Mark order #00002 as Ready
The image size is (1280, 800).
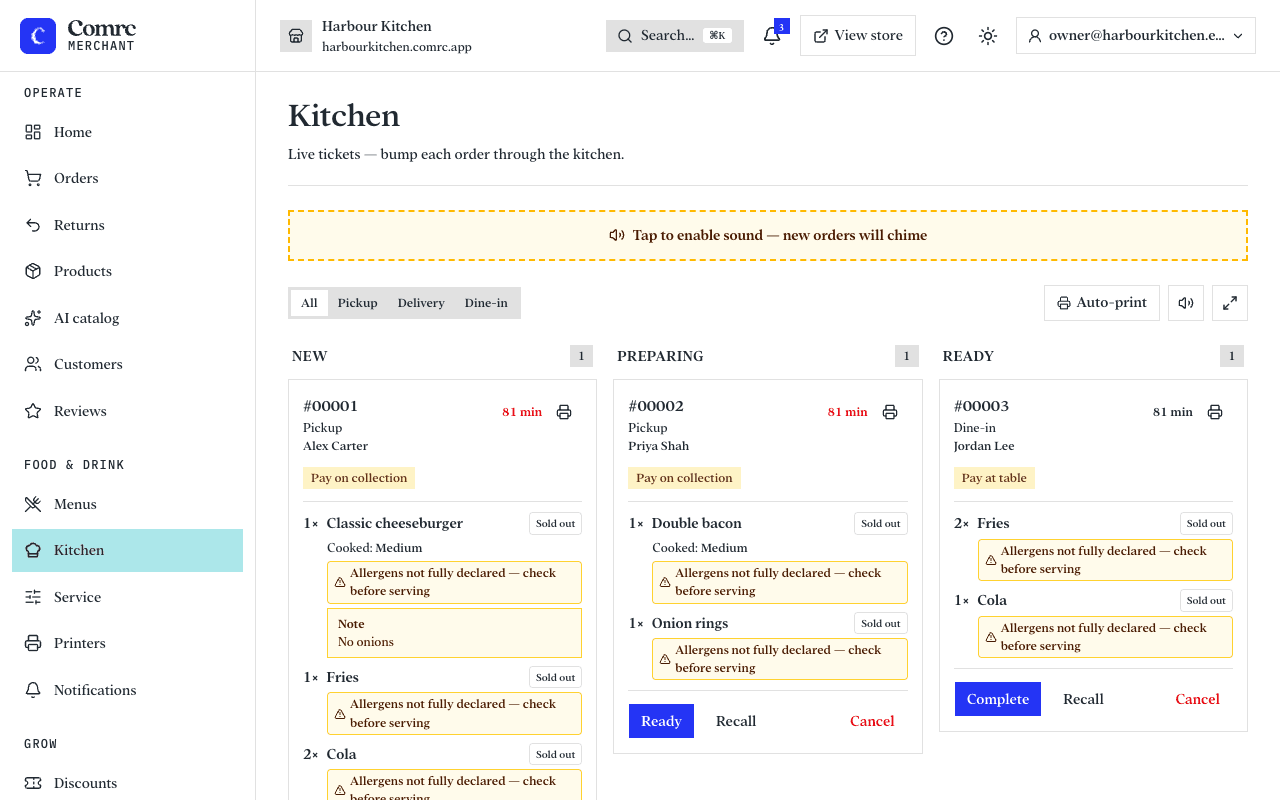click(661, 721)
